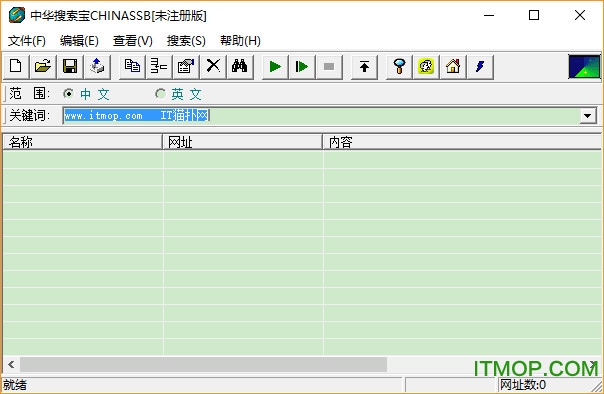The image size is (604, 394).
Task: Open the 查看(V) menu
Action: coord(133,40)
